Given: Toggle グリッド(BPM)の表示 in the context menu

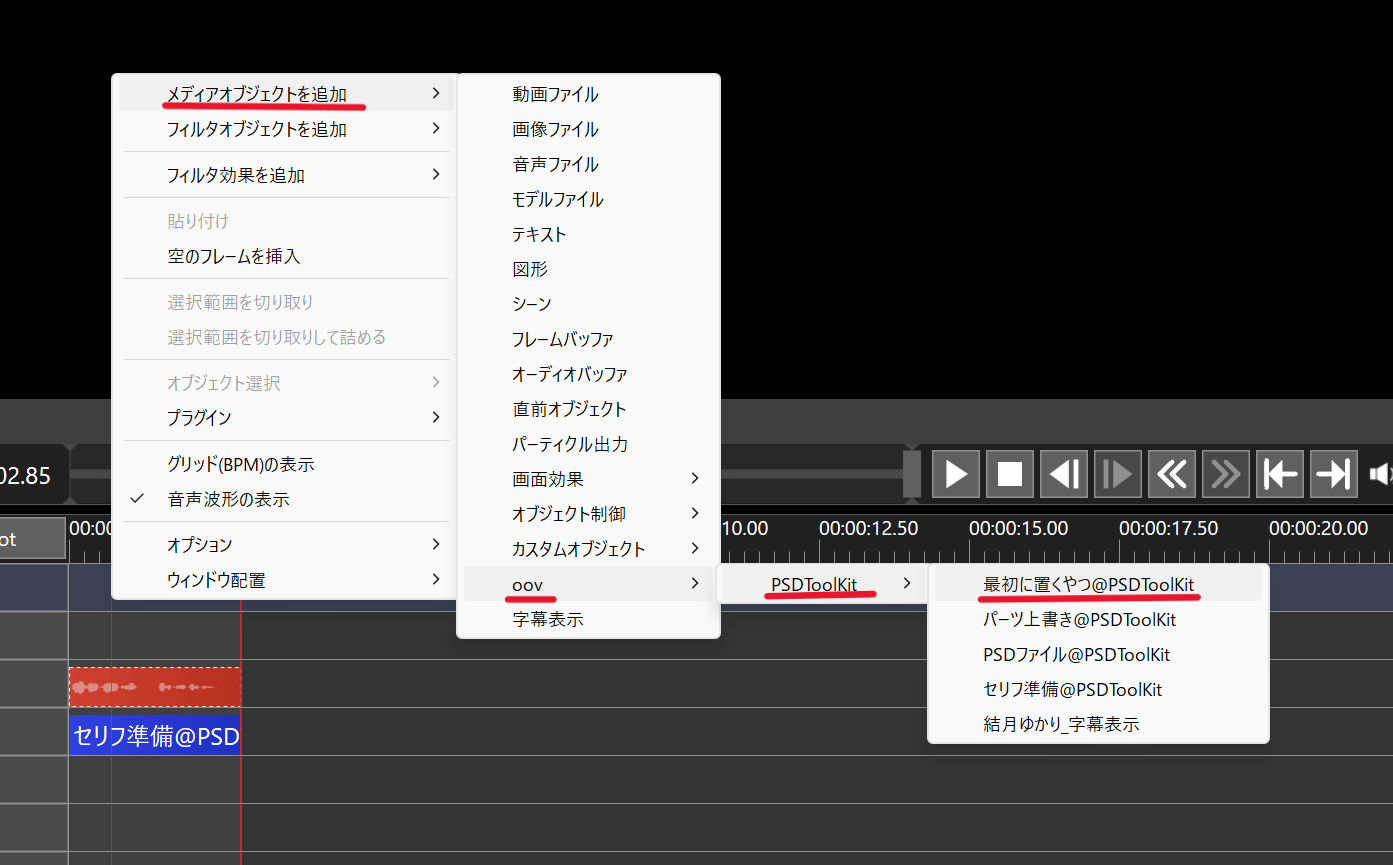Looking at the screenshot, I should [x=240, y=464].
